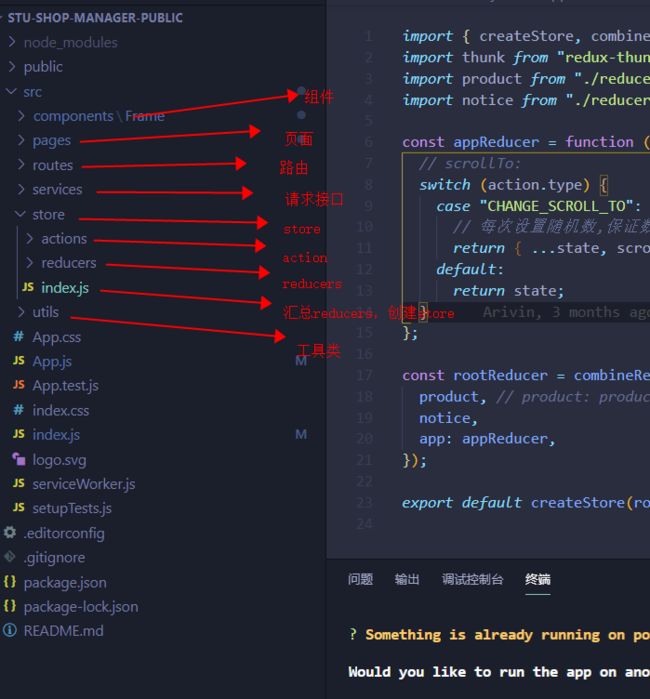Click the JS icon beside setupTests.js

click(x=19, y=508)
